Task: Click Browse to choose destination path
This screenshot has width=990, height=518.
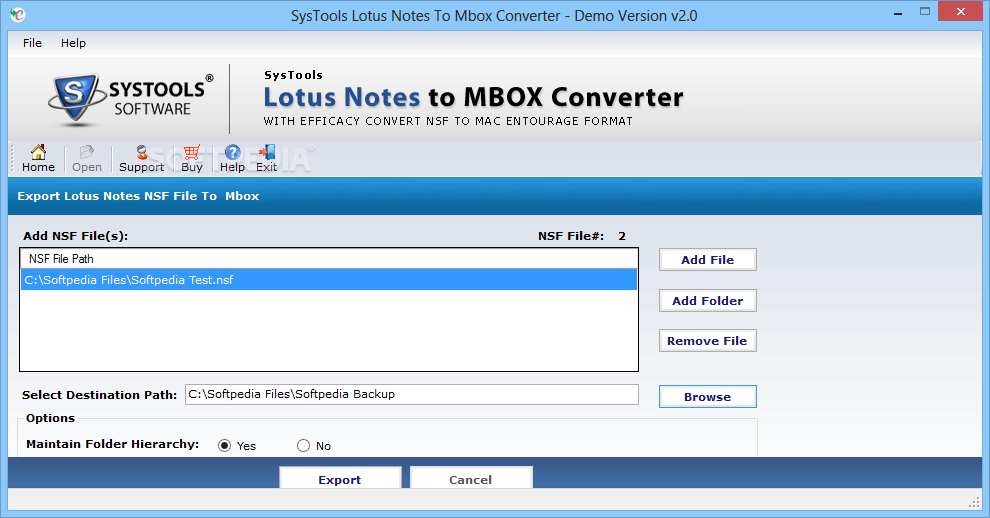Action: tap(707, 397)
